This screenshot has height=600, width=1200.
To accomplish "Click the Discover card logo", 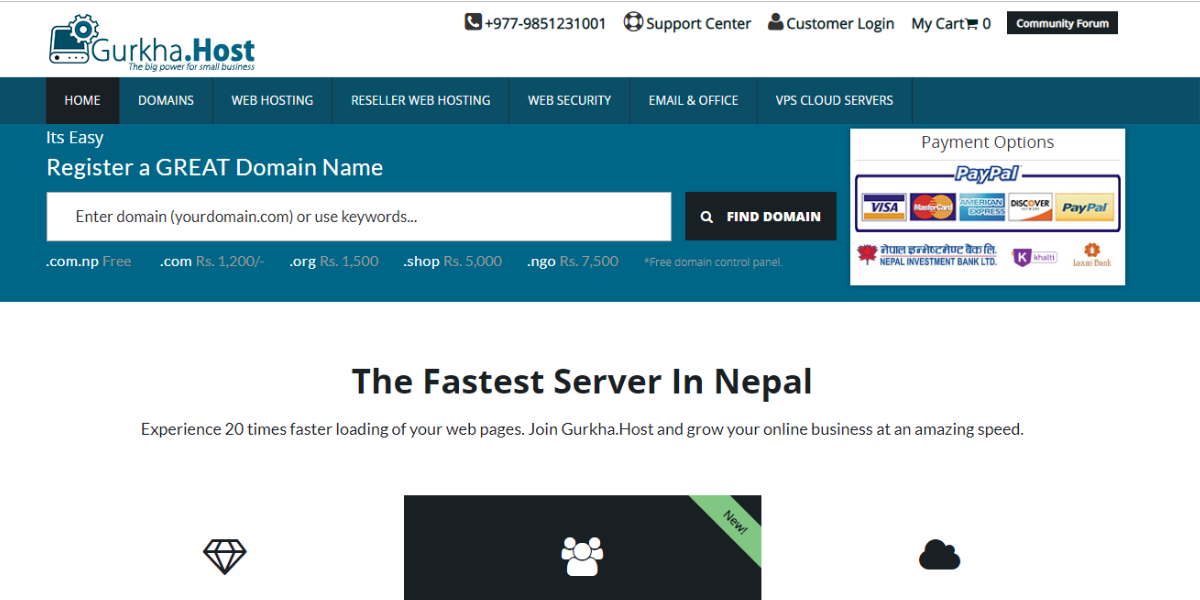I will 1030,207.
